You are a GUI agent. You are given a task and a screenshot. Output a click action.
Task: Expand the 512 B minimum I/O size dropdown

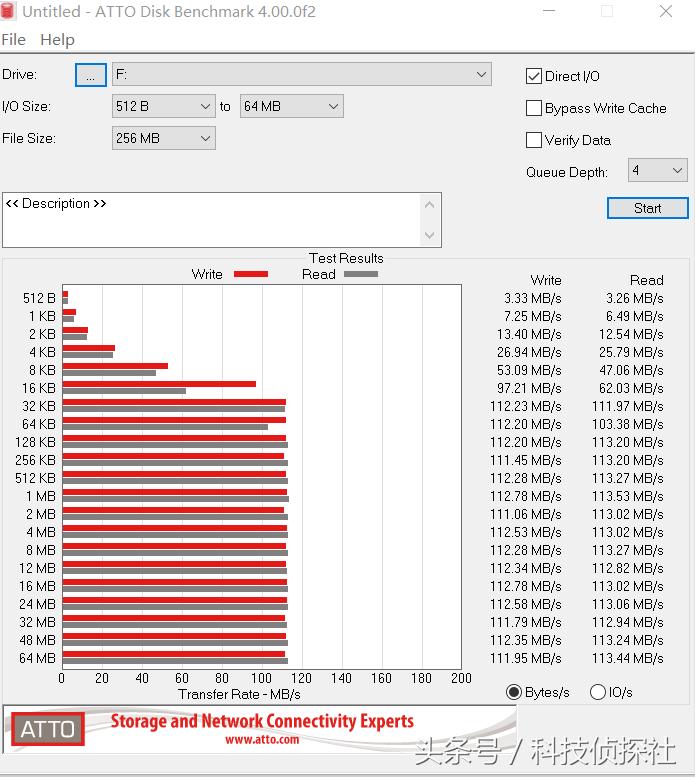tap(163, 106)
